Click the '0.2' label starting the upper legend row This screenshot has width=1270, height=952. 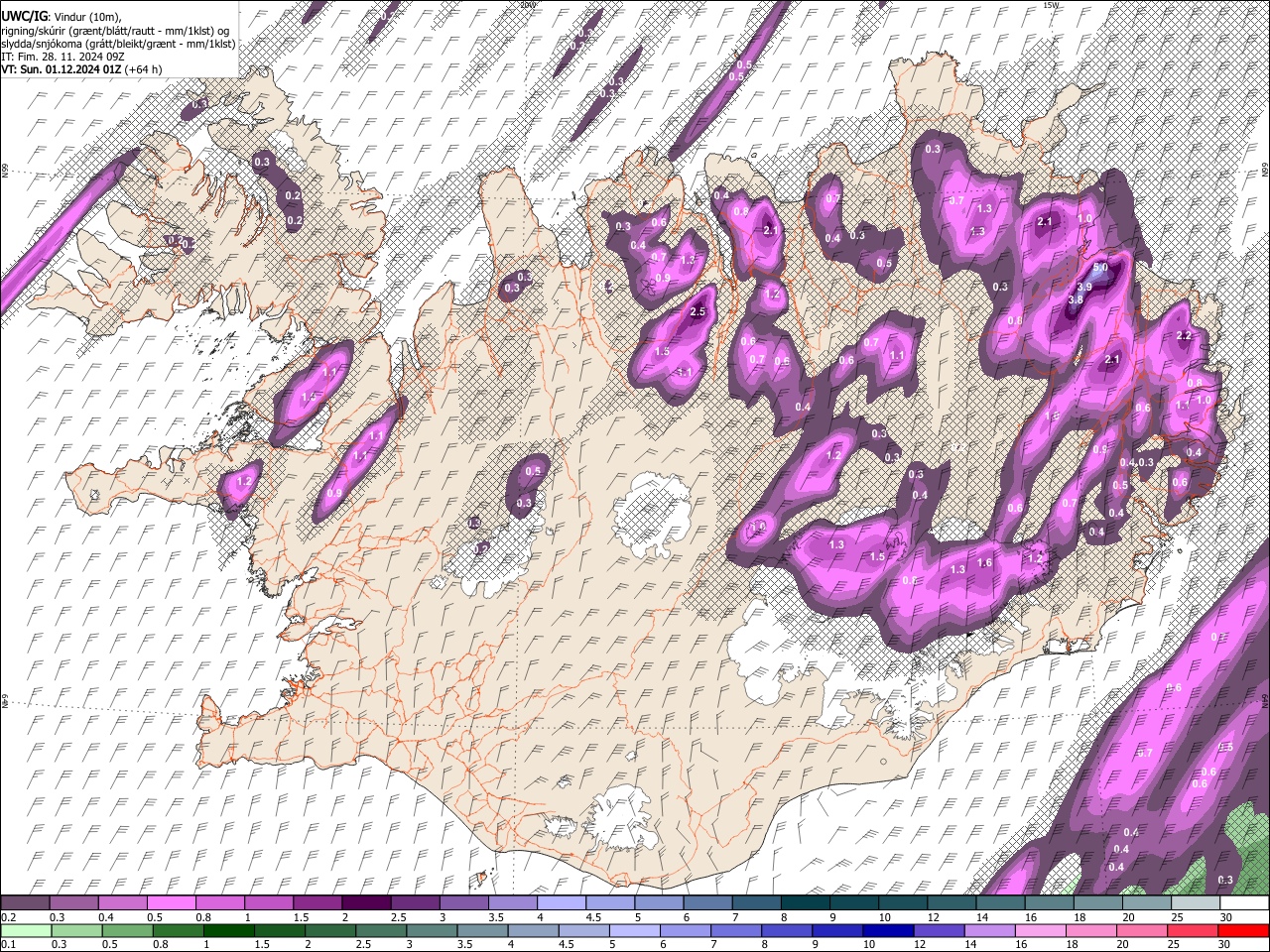[10, 917]
